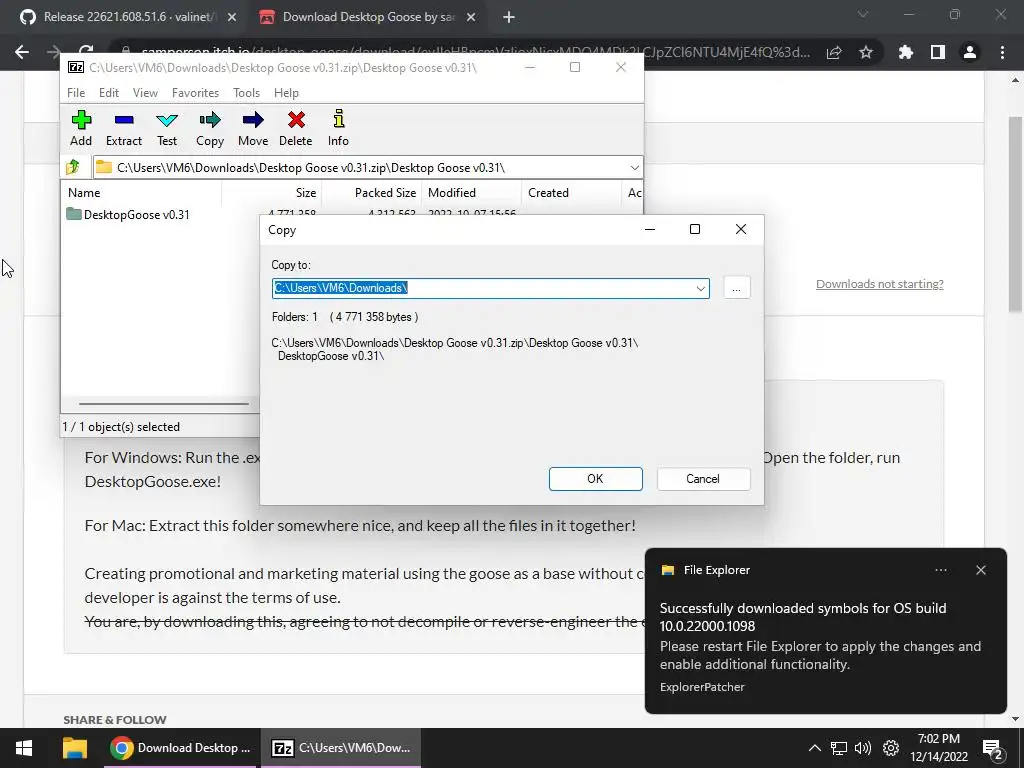Open Chrome extensions puzzle icon

click(906, 53)
